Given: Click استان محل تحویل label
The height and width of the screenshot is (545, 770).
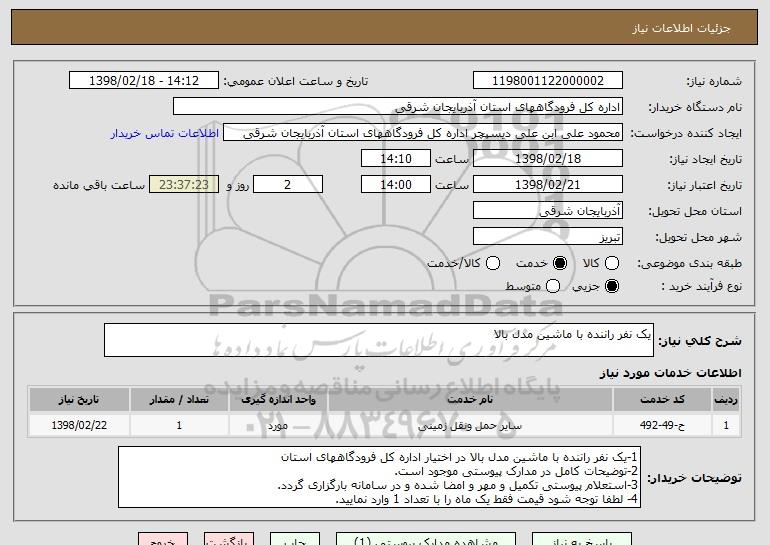Looking at the screenshot, I should 695,211.
